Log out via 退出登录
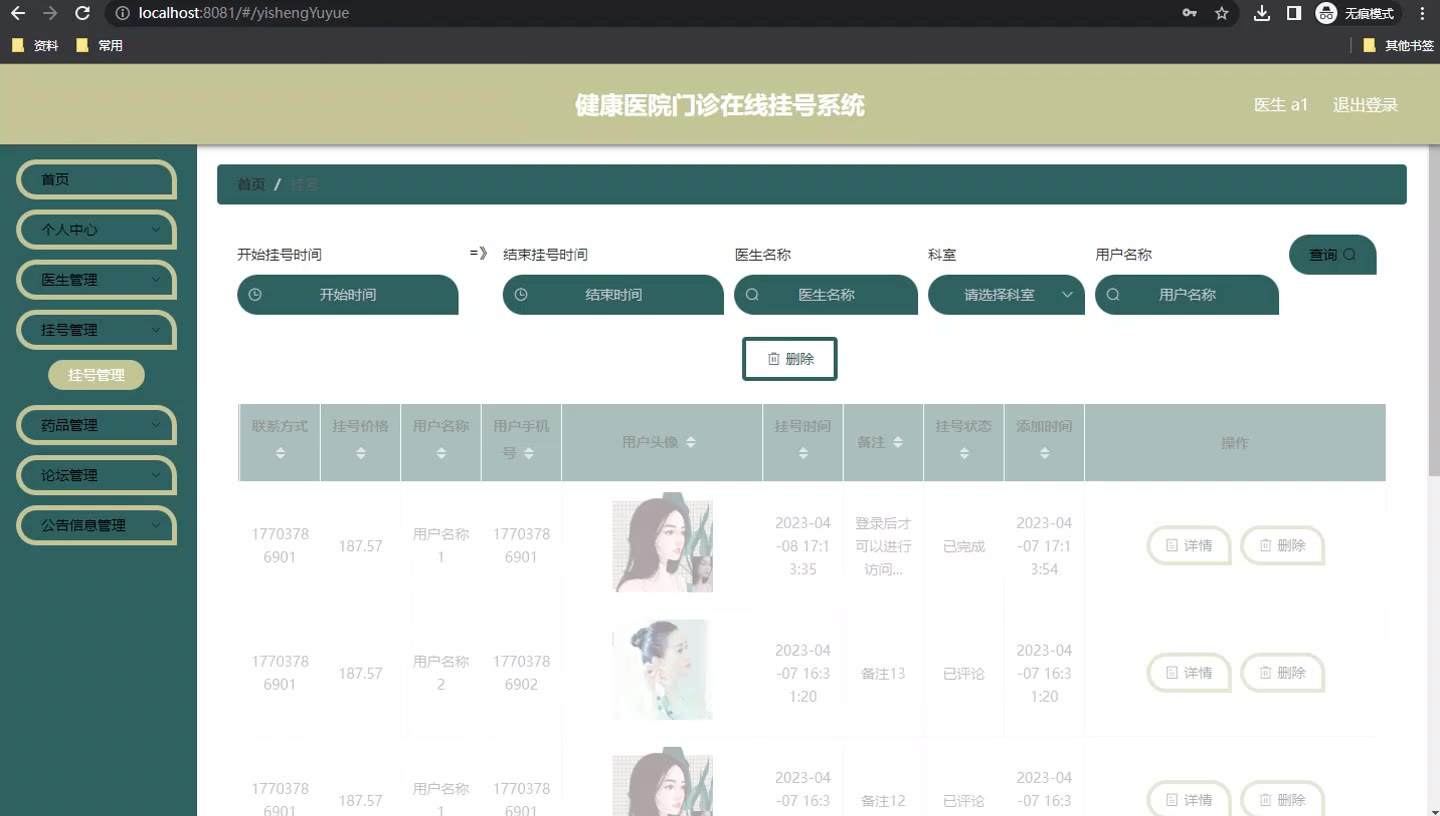Screen dimensions: 1440x816 pyautogui.click(x=1365, y=105)
